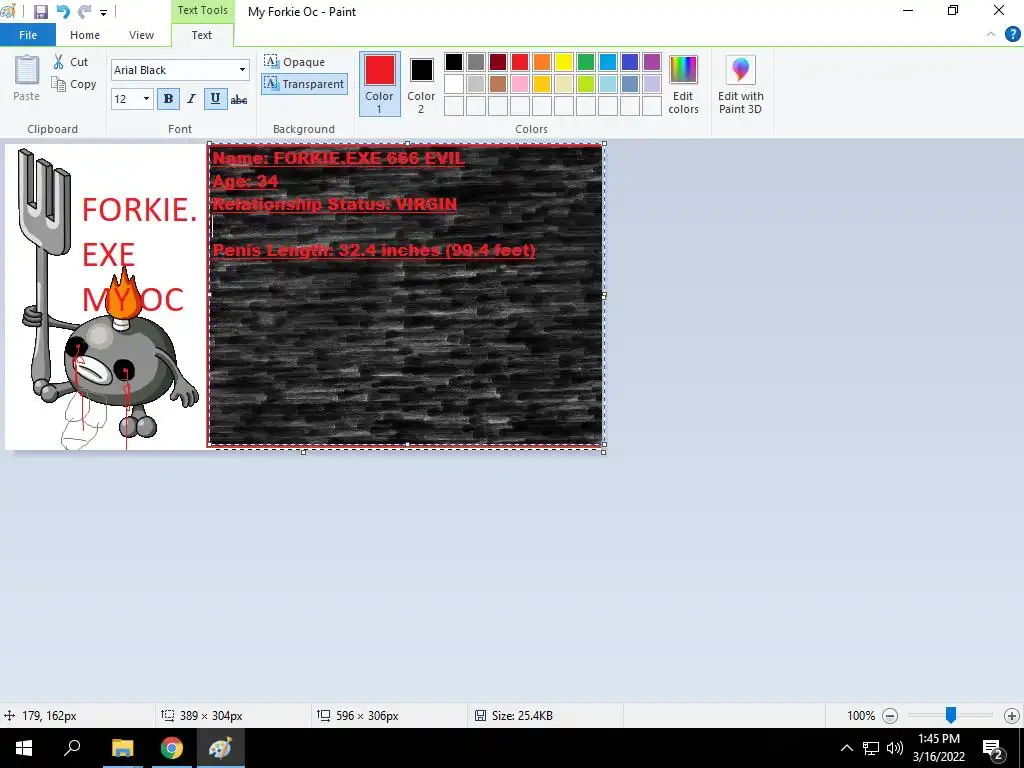Open the notification center icon
Viewport: 1024px width, 768px height.
point(993,749)
